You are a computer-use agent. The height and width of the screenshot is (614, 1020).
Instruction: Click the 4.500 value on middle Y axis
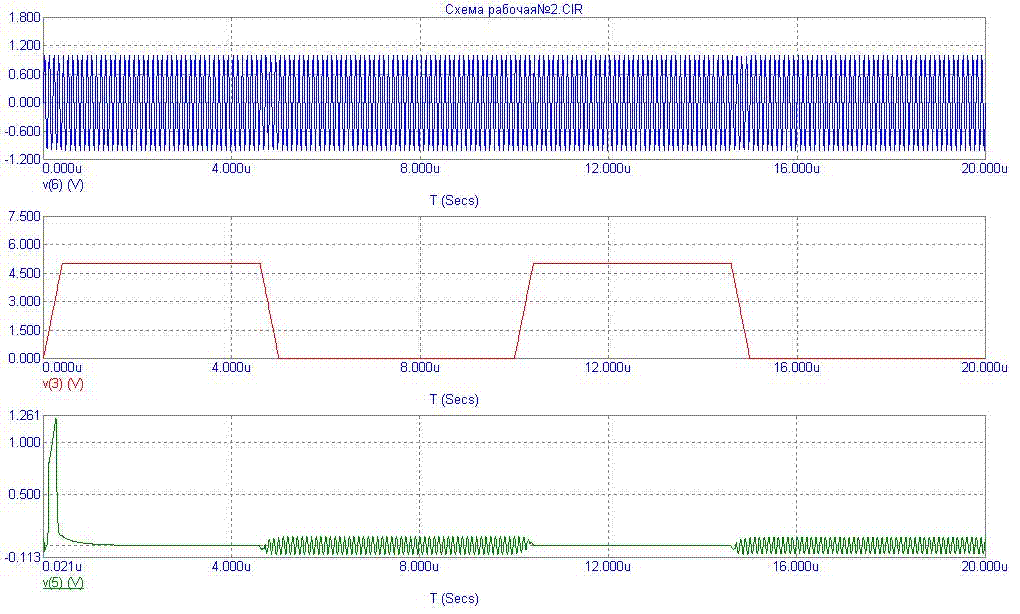click(x=23, y=273)
